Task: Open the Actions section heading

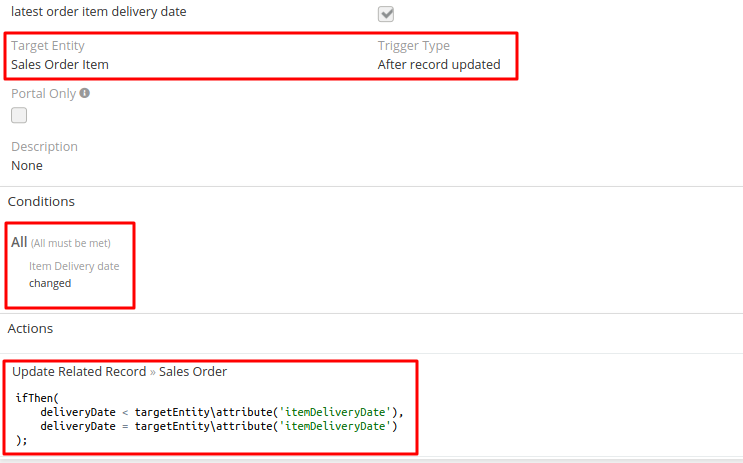Action: click(x=30, y=328)
